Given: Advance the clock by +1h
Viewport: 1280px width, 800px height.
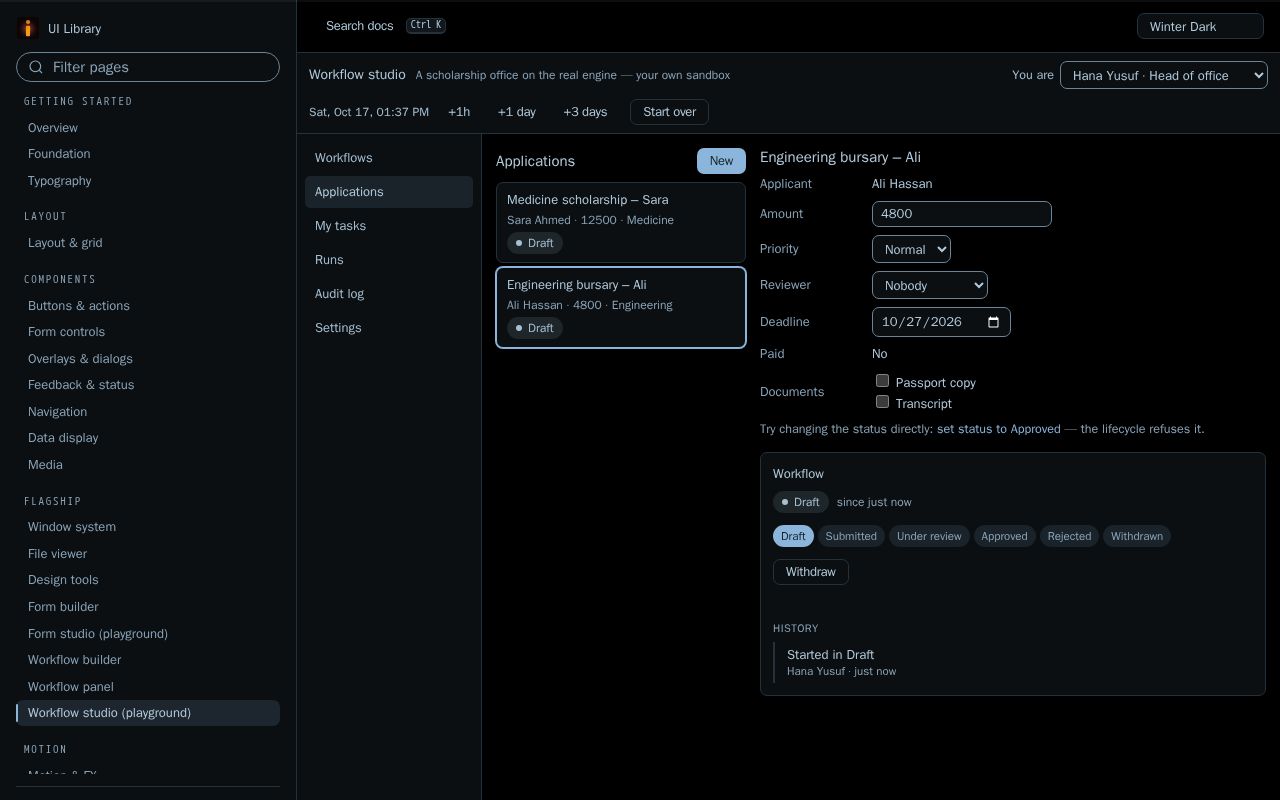Looking at the screenshot, I should [x=459, y=112].
